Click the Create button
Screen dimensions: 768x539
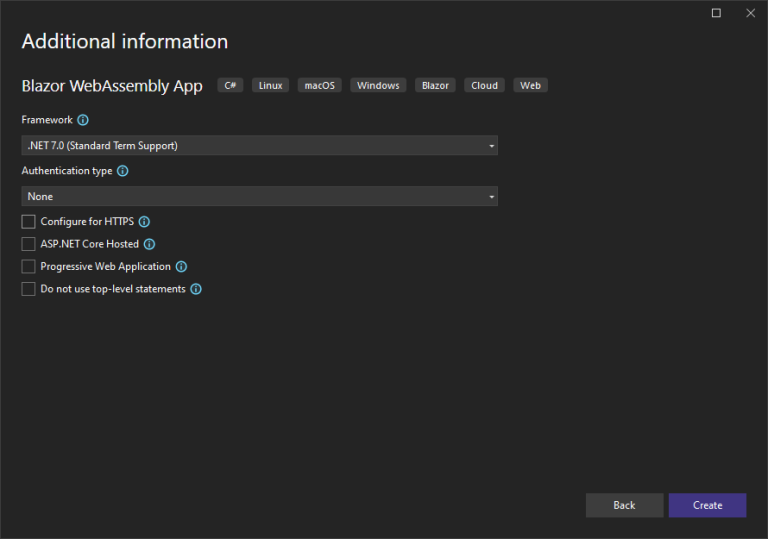pyautogui.click(x=707, y=505)
